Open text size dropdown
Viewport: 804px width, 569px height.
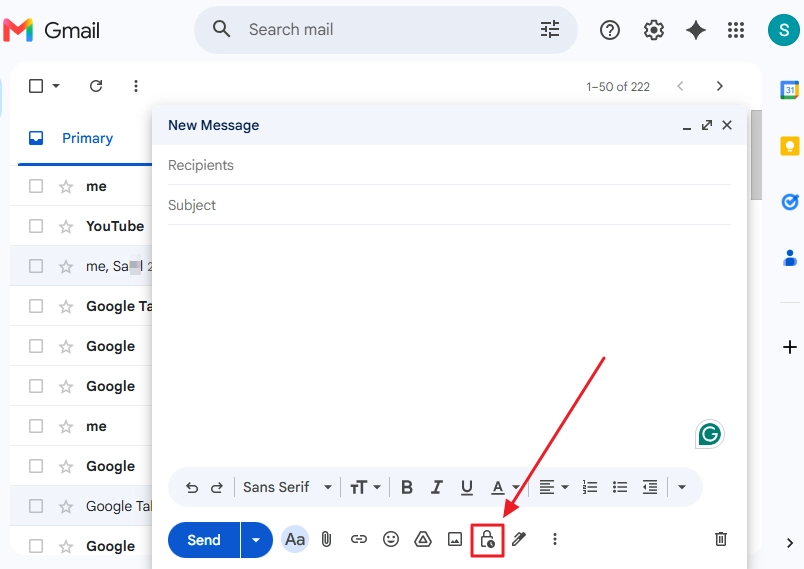[365, 487]
